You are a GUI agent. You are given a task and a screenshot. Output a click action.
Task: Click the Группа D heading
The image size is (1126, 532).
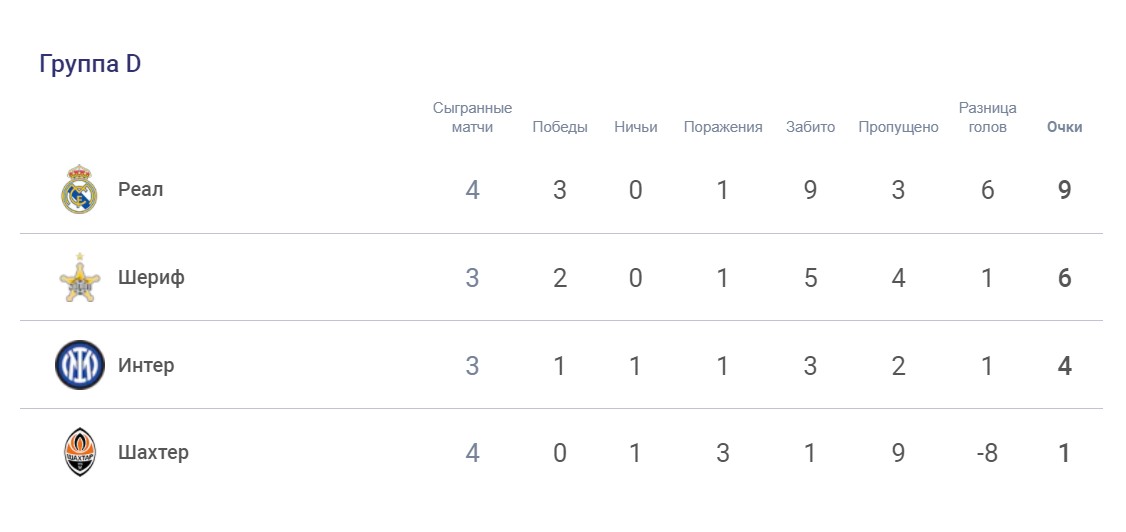pyautogui.click(x=90, y=64)
